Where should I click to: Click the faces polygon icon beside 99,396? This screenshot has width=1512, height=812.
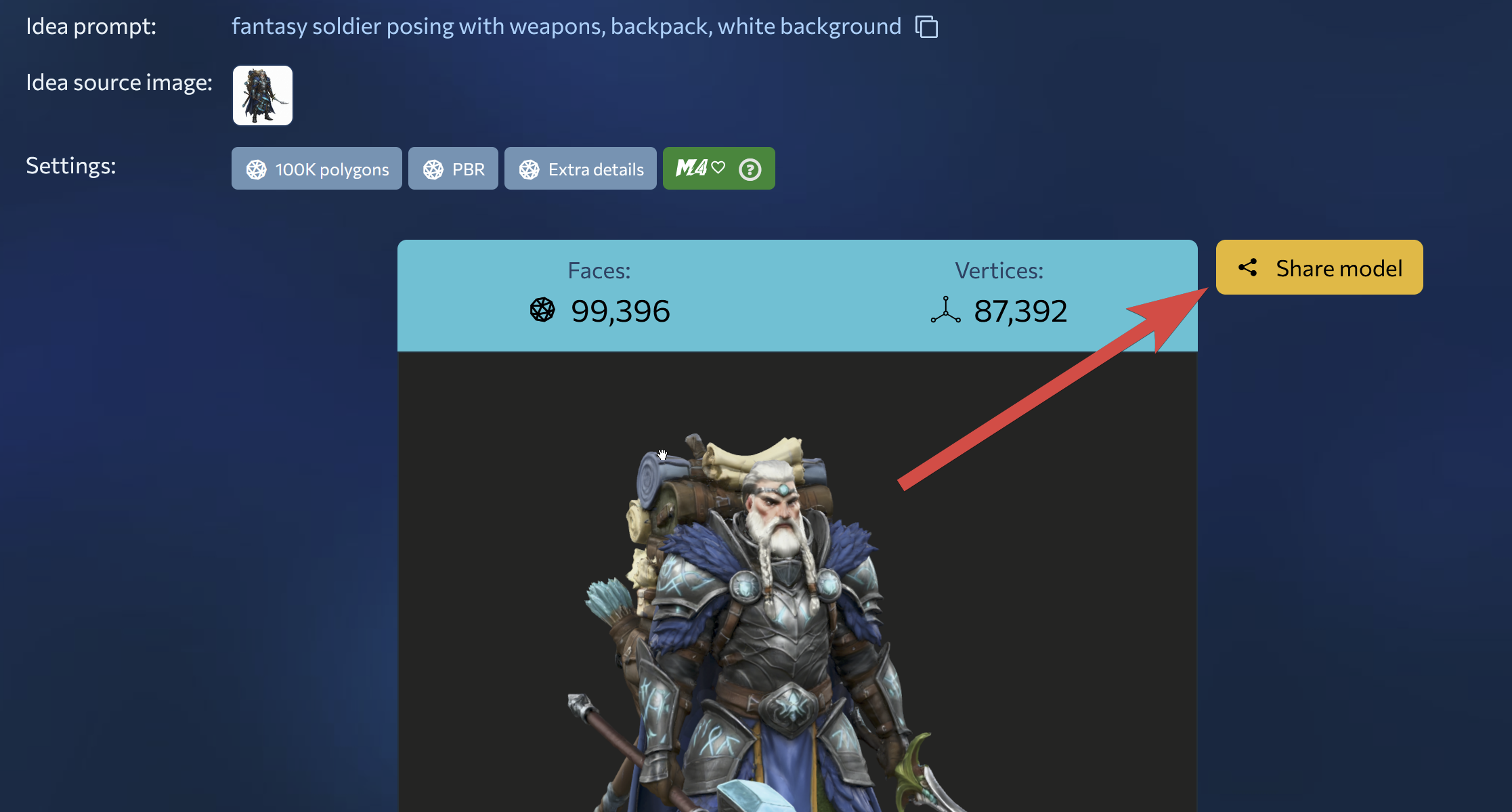(542, 310)
